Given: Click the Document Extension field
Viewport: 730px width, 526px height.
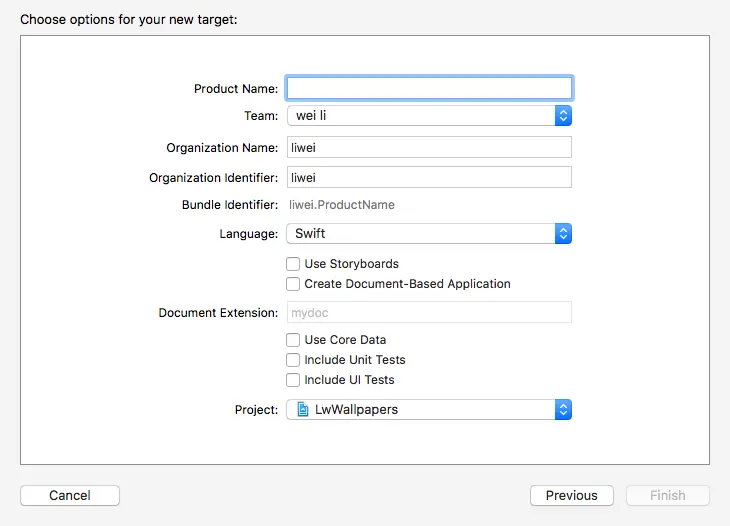Looking at the screenshot, I should tap(429, 312).
